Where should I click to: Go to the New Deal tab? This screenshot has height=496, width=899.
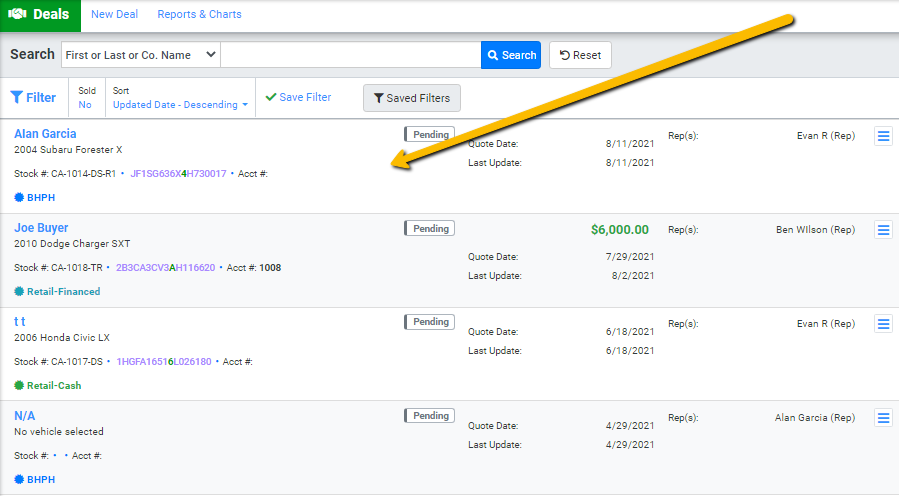click(x=114, y=15)
